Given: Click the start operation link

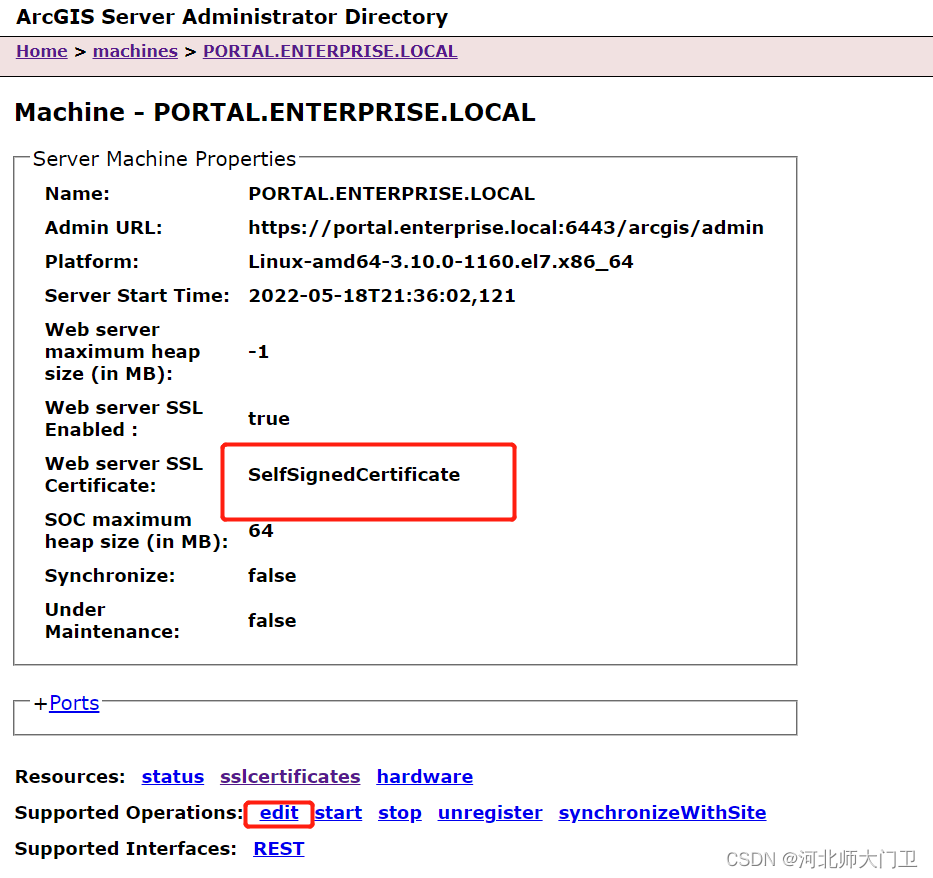Looking at the screenshot, I should tap(339, 813).
